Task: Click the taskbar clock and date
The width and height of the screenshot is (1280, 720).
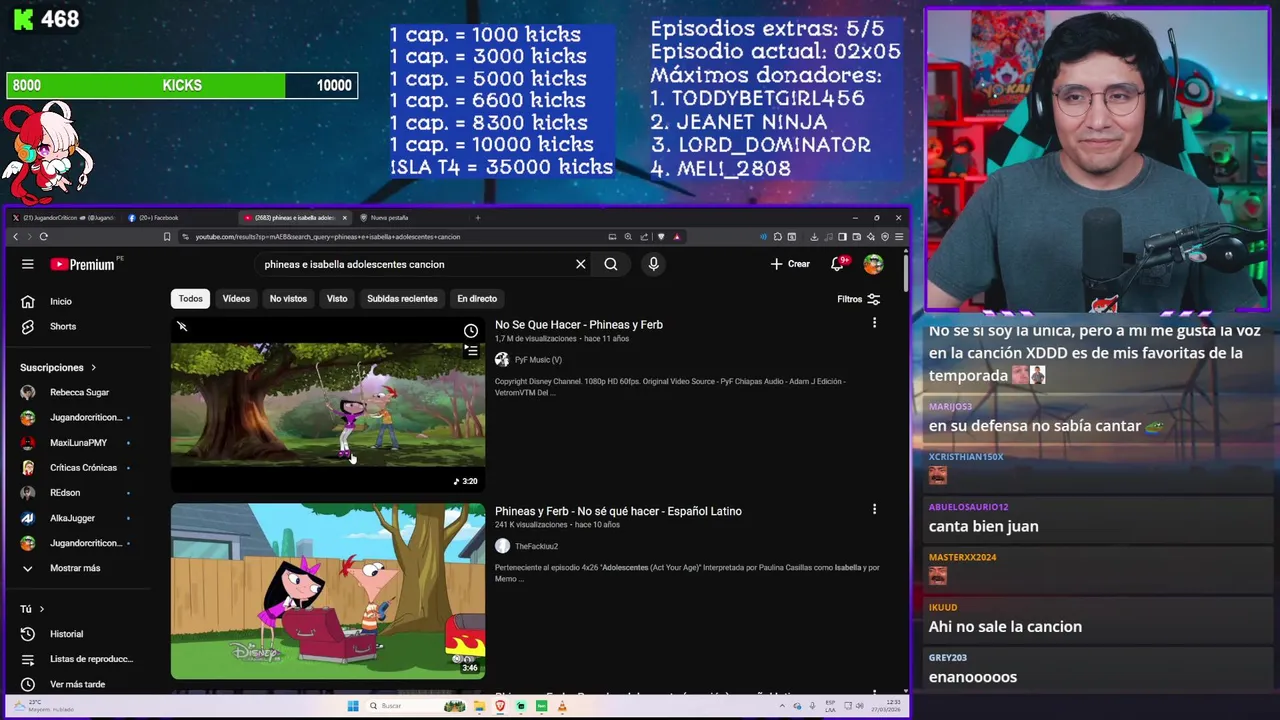Action: (x=884, y=706)
